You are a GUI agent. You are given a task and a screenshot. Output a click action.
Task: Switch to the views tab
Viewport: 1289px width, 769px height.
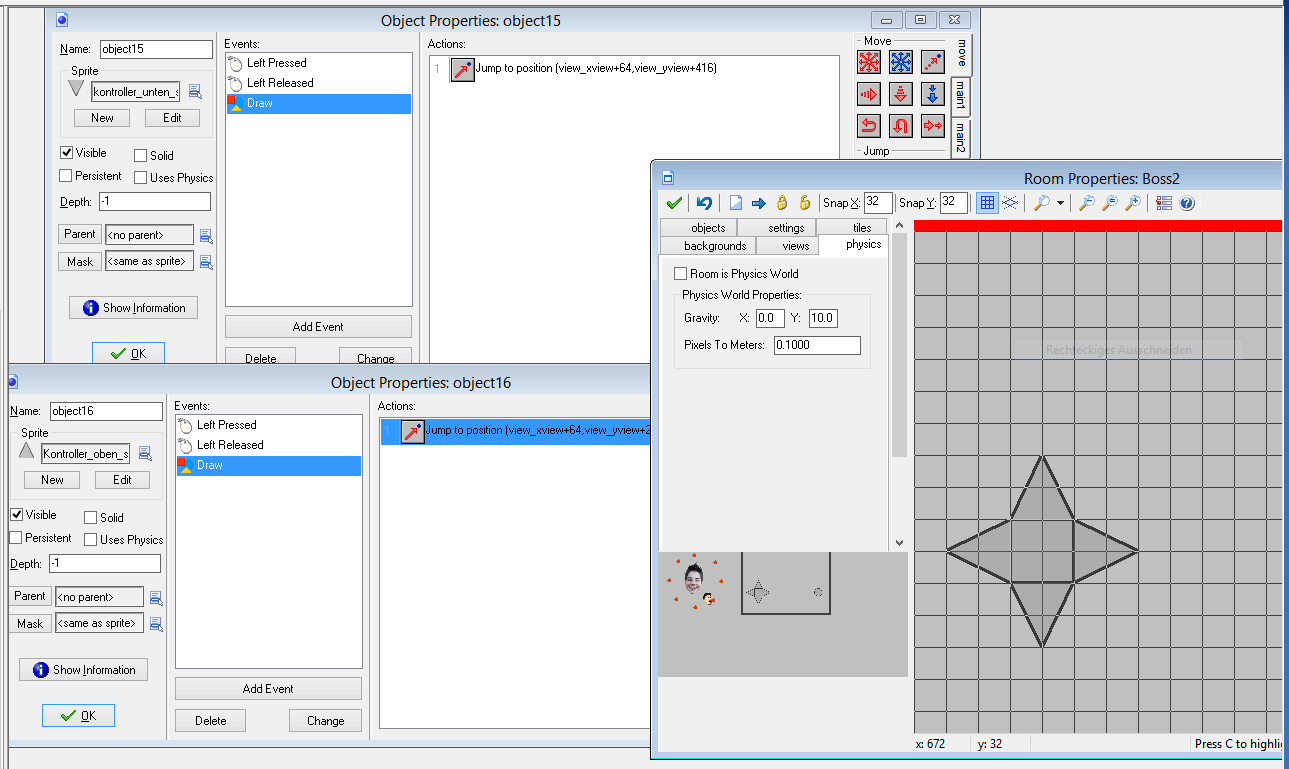point(796,246)
